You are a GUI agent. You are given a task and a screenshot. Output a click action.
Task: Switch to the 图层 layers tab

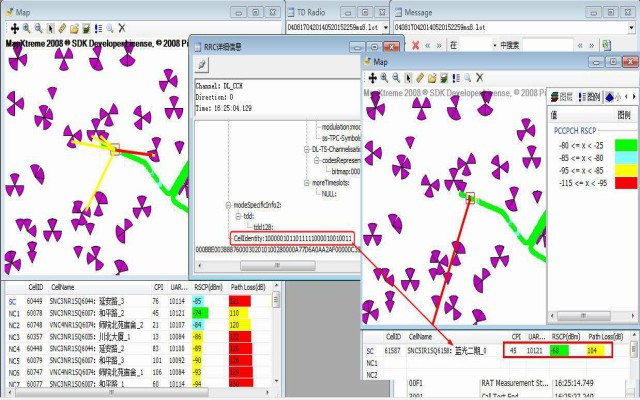pos(563,97)
